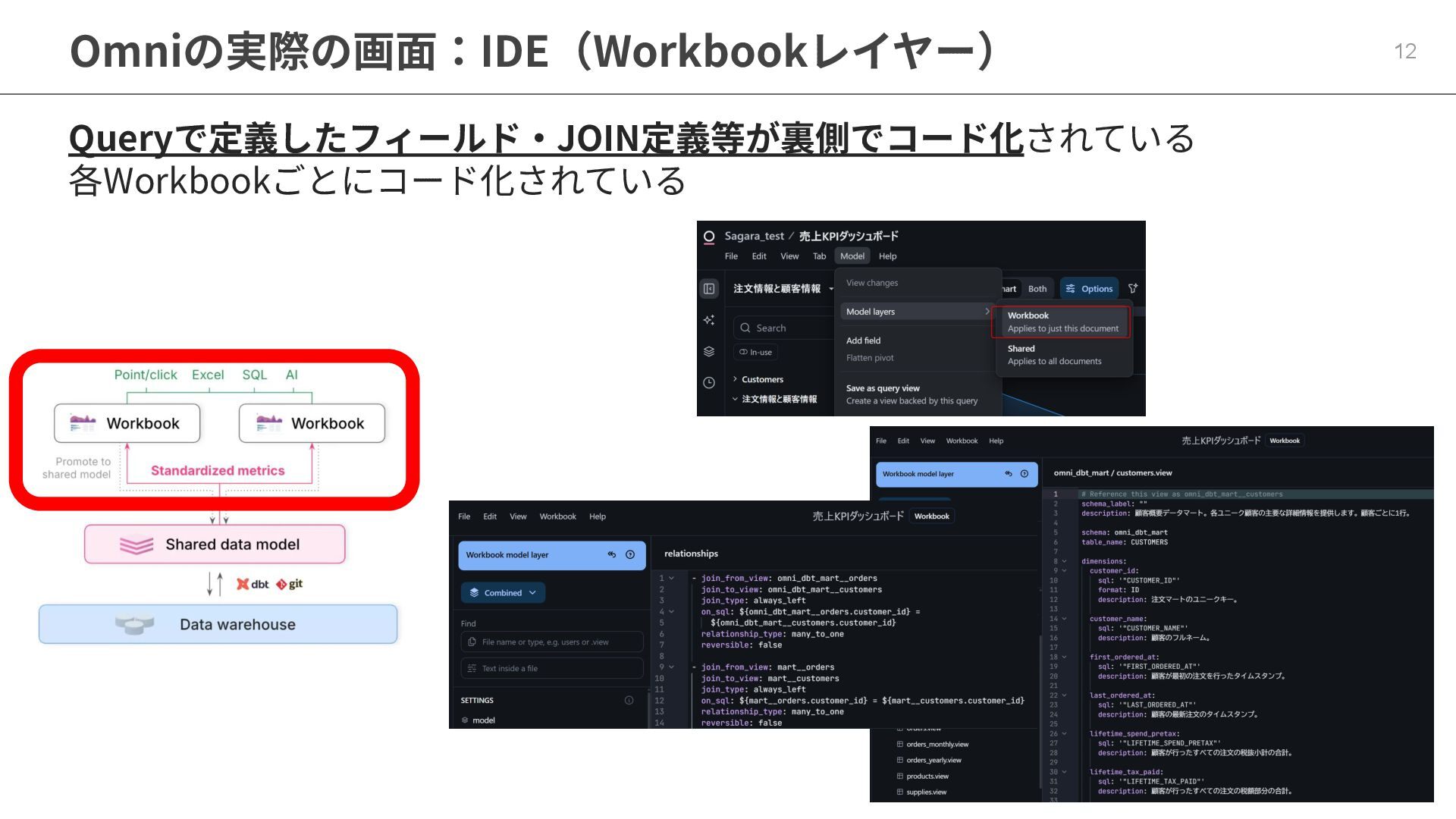
Task: Click help icon in left Workbook model layer
Action: (x=630, y=555)
